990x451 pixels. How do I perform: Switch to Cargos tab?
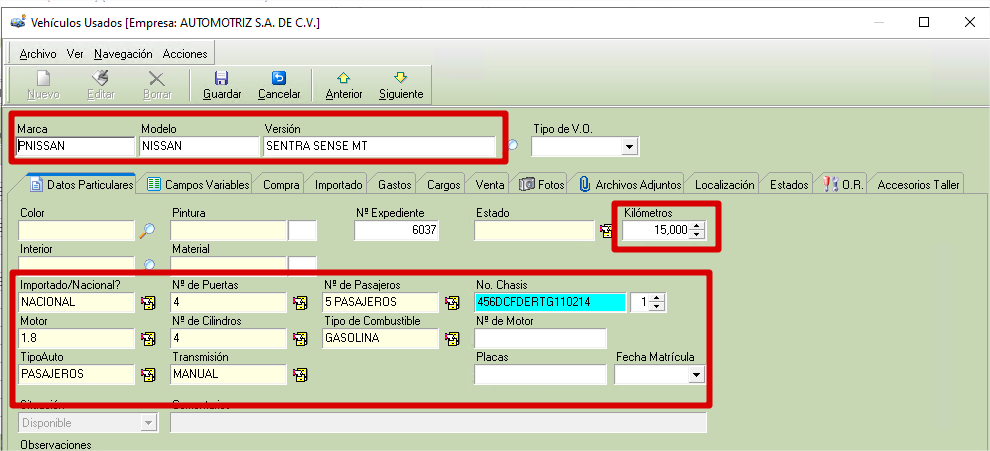pyautogui.click(x=443, y=184)
